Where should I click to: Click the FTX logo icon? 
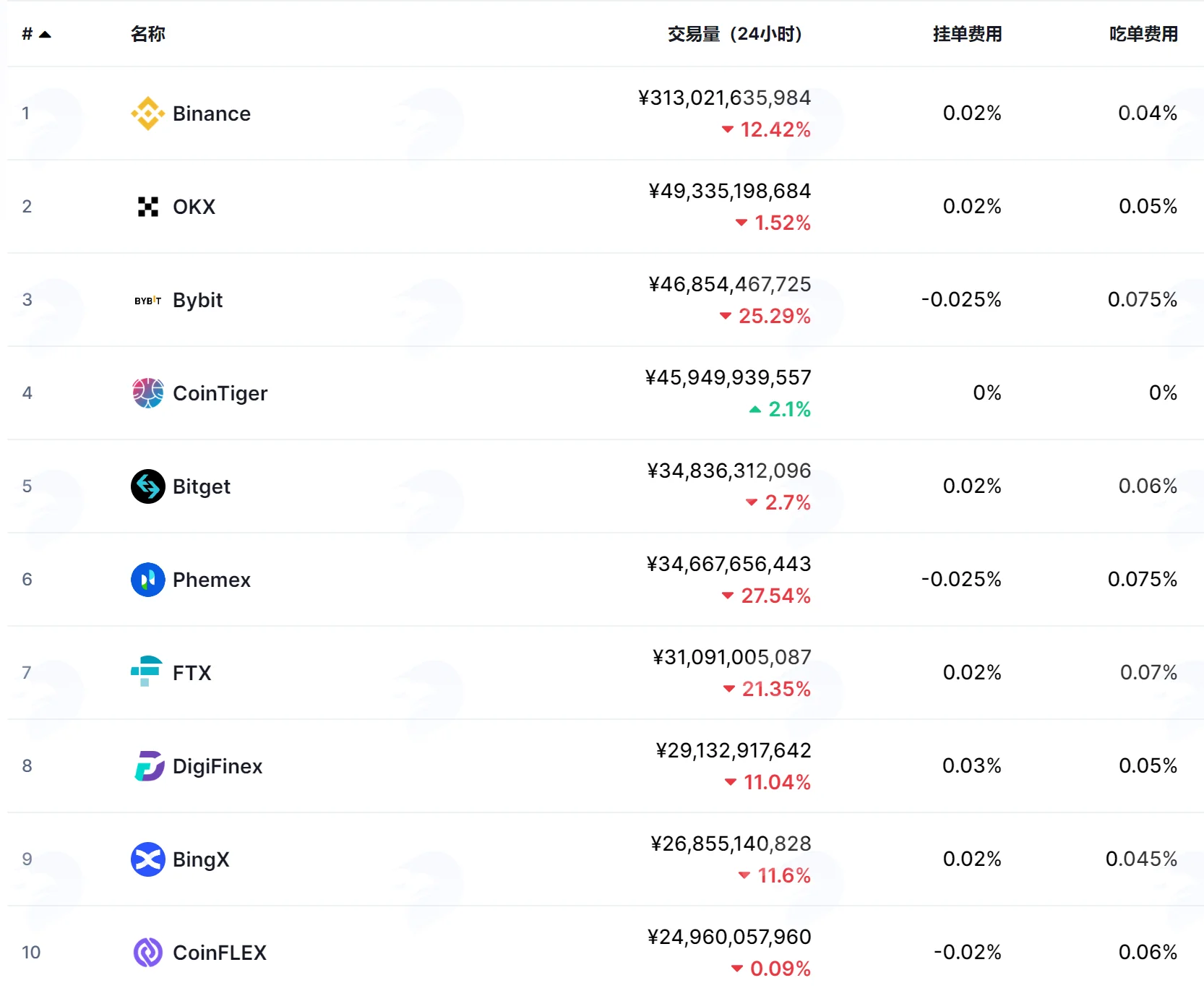(x=147, y=671)
